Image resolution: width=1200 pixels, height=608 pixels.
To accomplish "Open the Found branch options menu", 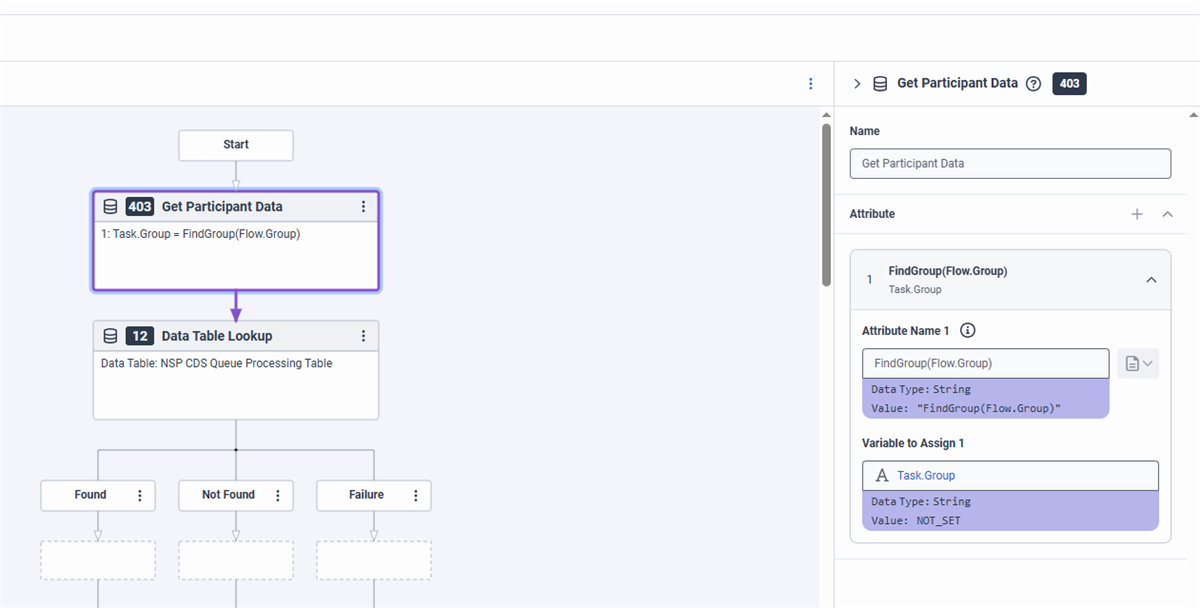I will (x=140, y=495).
